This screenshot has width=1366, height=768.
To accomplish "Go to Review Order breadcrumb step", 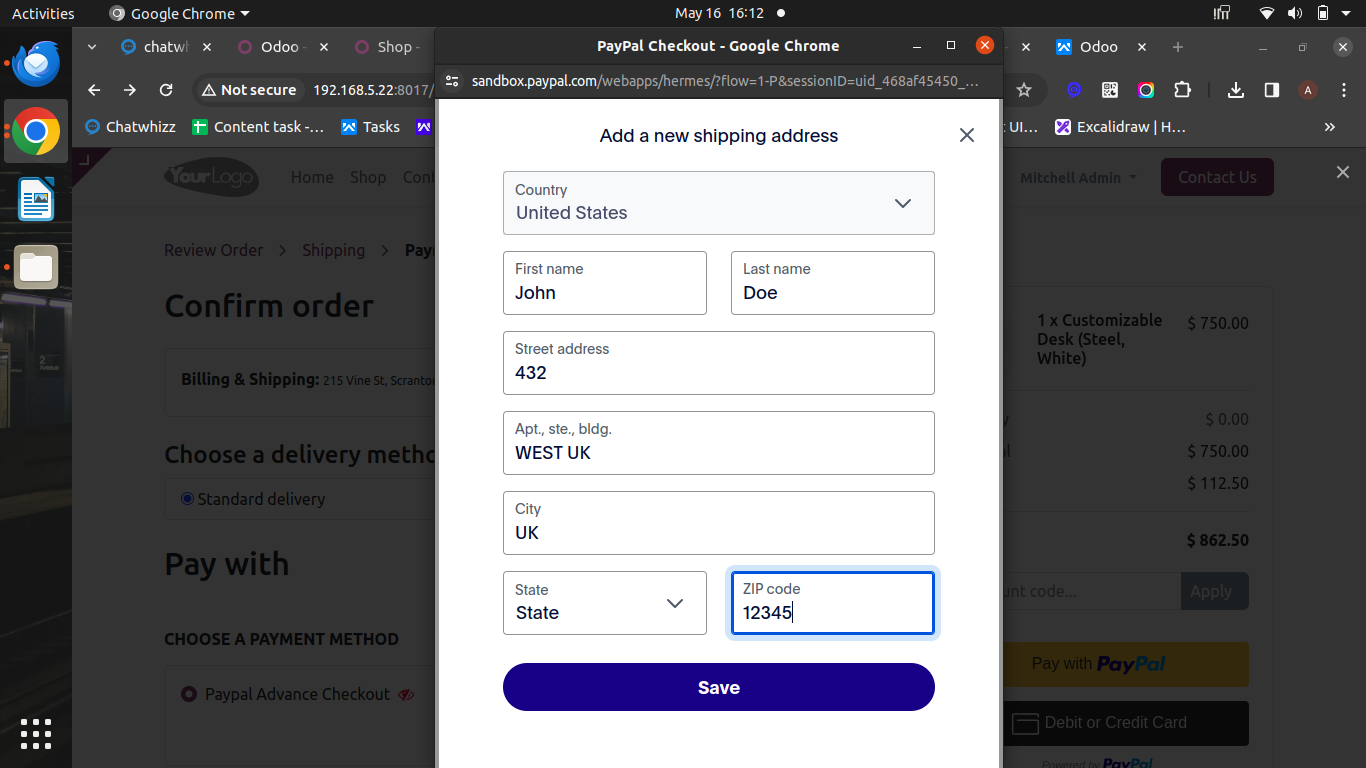I will (214, 250).
